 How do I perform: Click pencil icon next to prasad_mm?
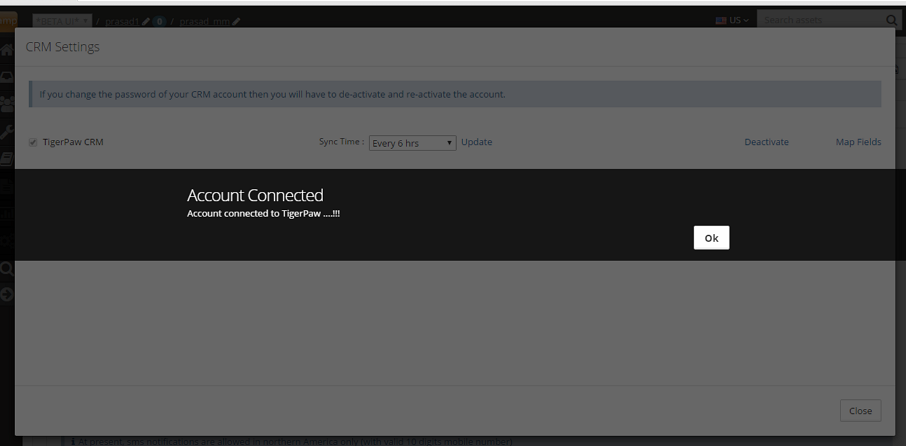coord(236,22)
